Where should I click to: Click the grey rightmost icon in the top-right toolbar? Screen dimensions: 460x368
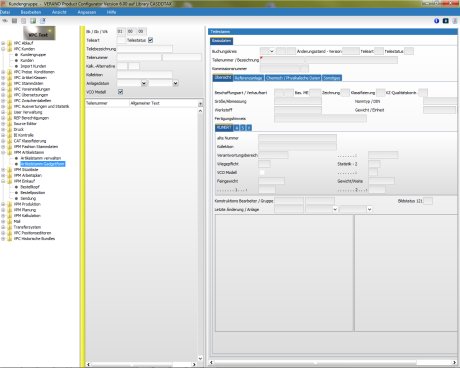455,21
